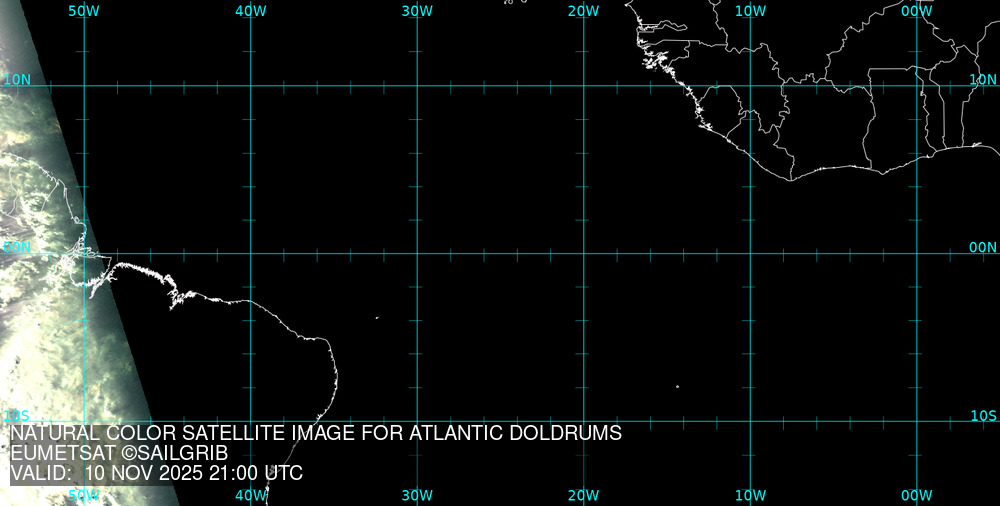Click the 10W longitude label at top edge
The height and width of the screenshot is (506, 1000).
click(750, 11)
